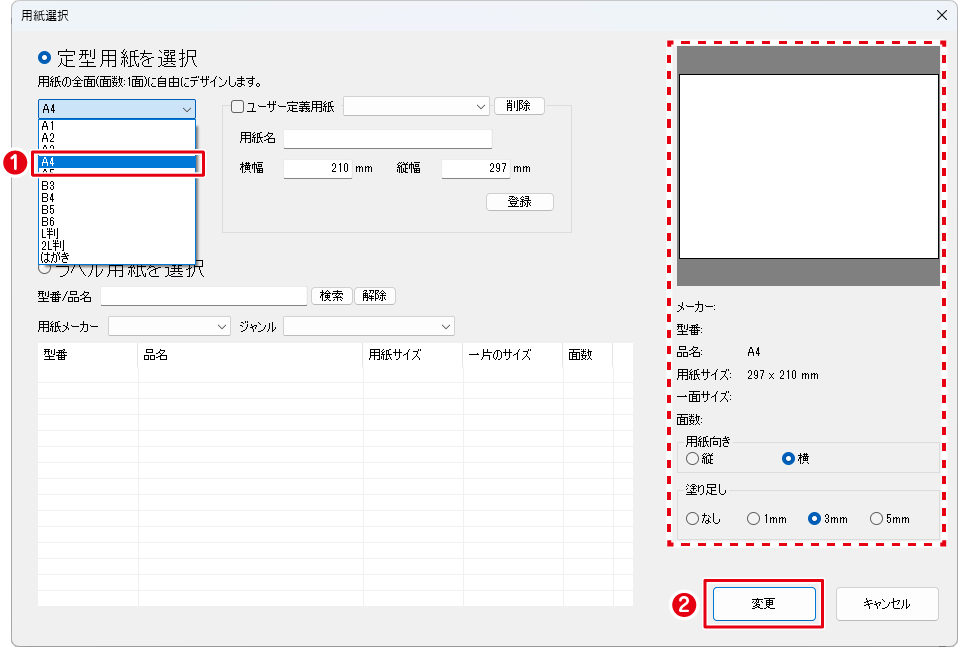Choose B5 from the paper list
958x647 pixels.
(x=48, y=210)
